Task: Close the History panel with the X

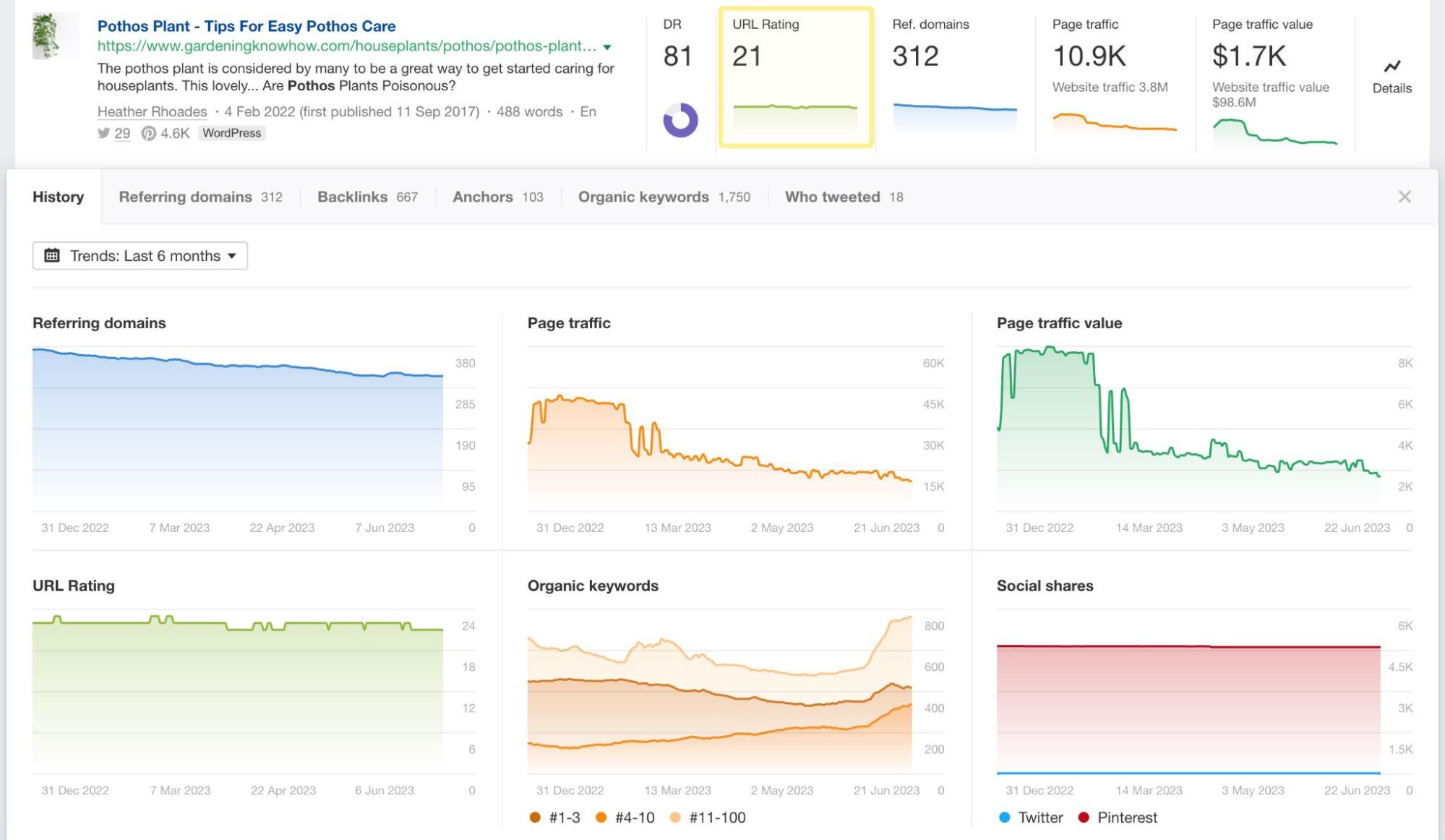Action: [x=1405, y=196]
